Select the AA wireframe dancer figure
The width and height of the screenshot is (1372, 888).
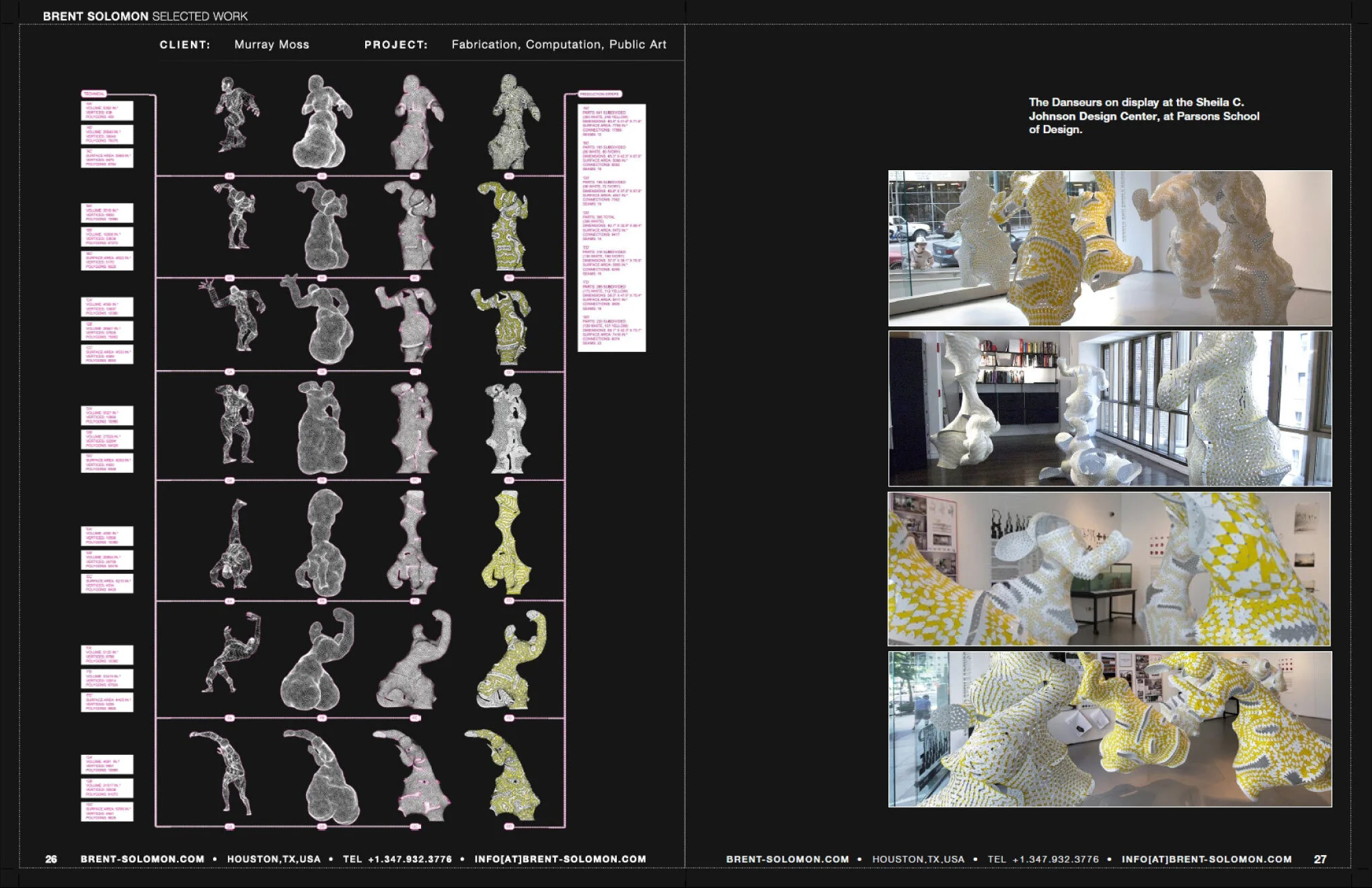(x=235, y=114)
